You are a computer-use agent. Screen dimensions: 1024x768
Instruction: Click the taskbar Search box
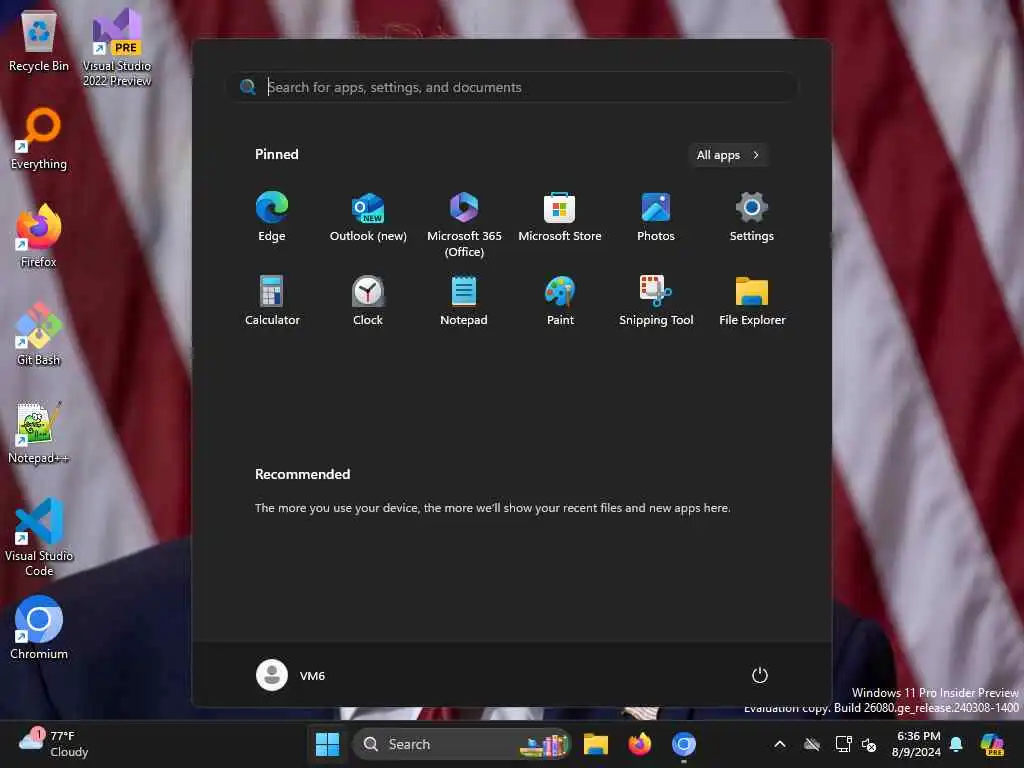[462, 744]
